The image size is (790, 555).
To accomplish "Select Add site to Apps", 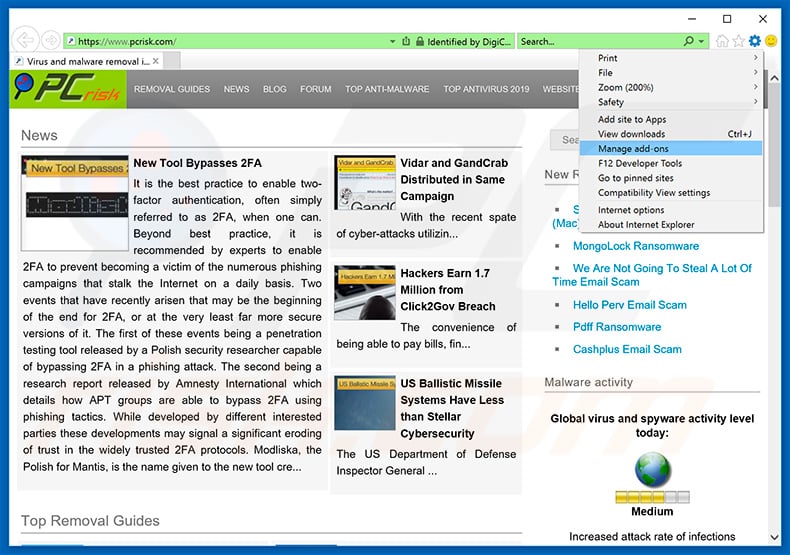I will [x=671, y=119].
